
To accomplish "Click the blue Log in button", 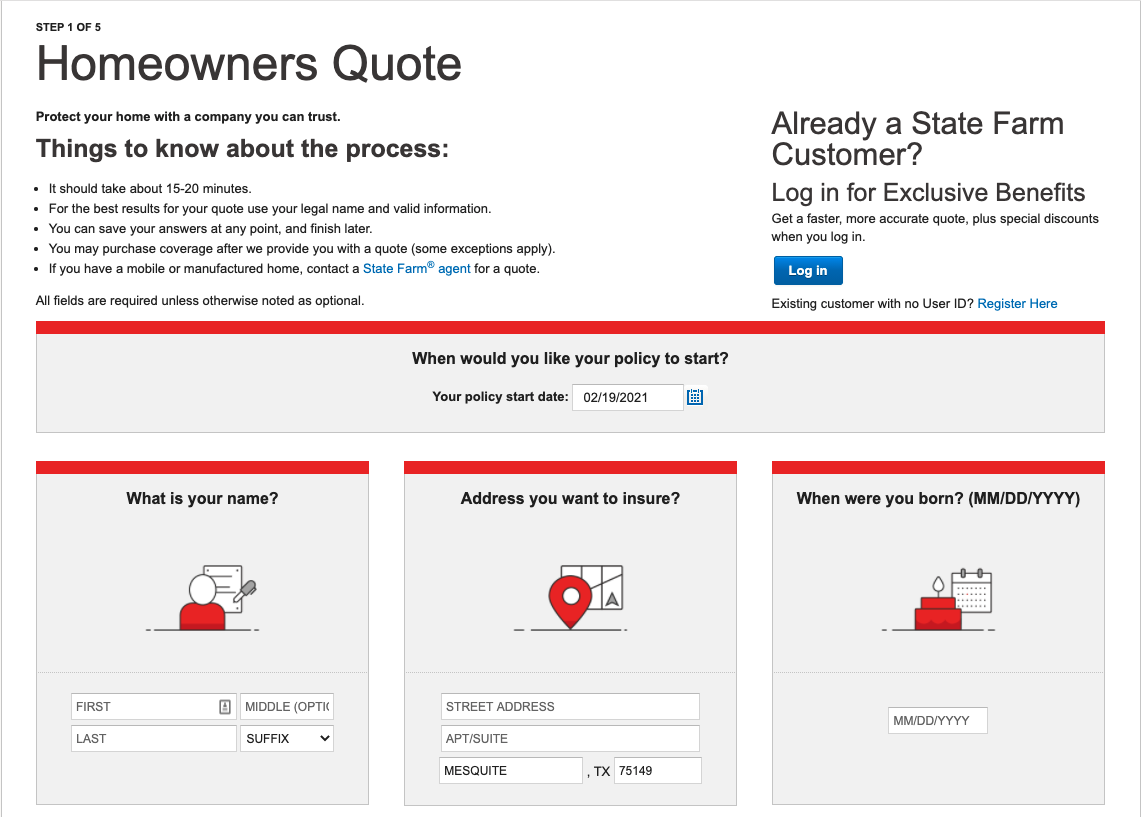I will [x=807, y=270].
